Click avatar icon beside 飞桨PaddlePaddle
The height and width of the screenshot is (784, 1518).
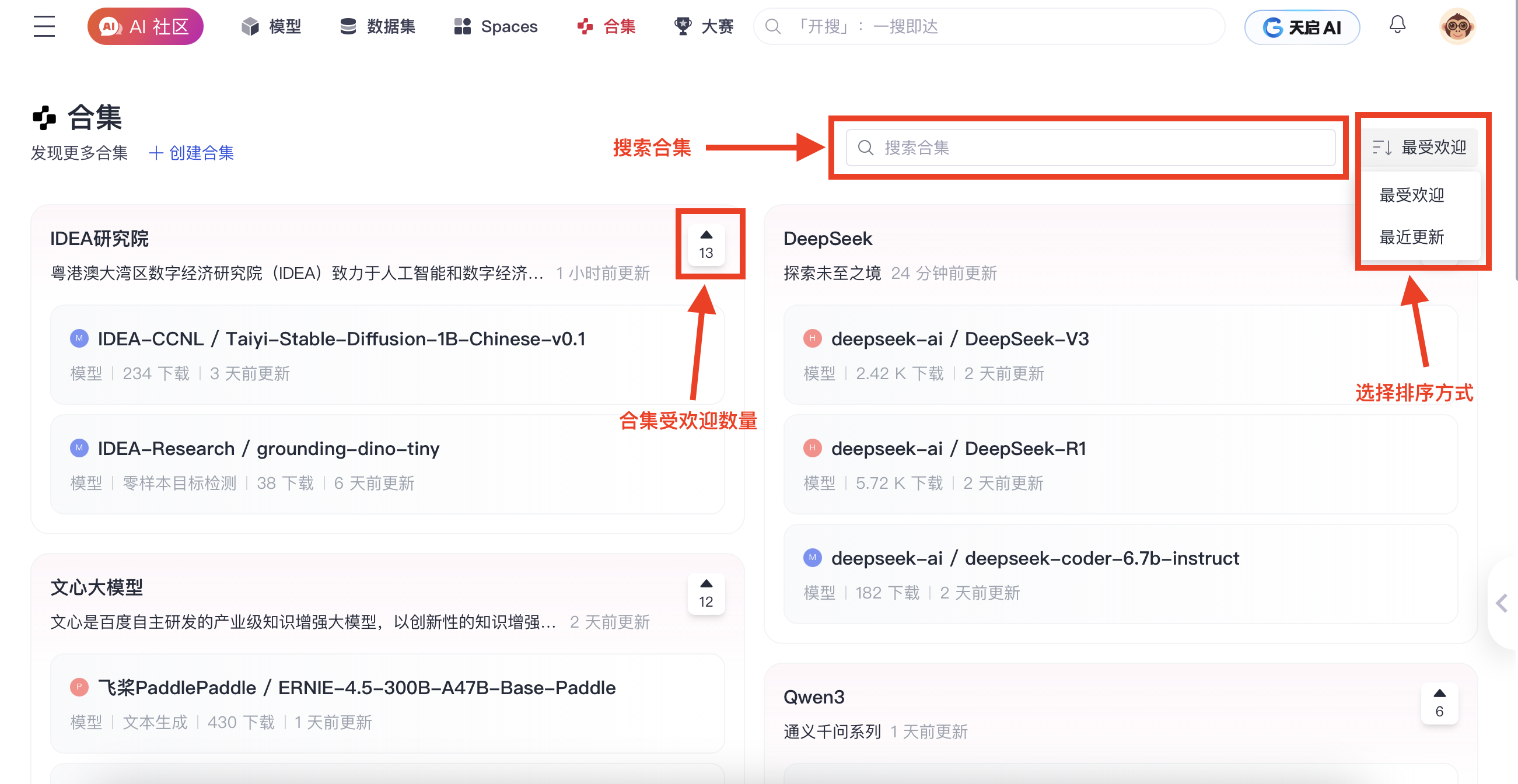79,687
